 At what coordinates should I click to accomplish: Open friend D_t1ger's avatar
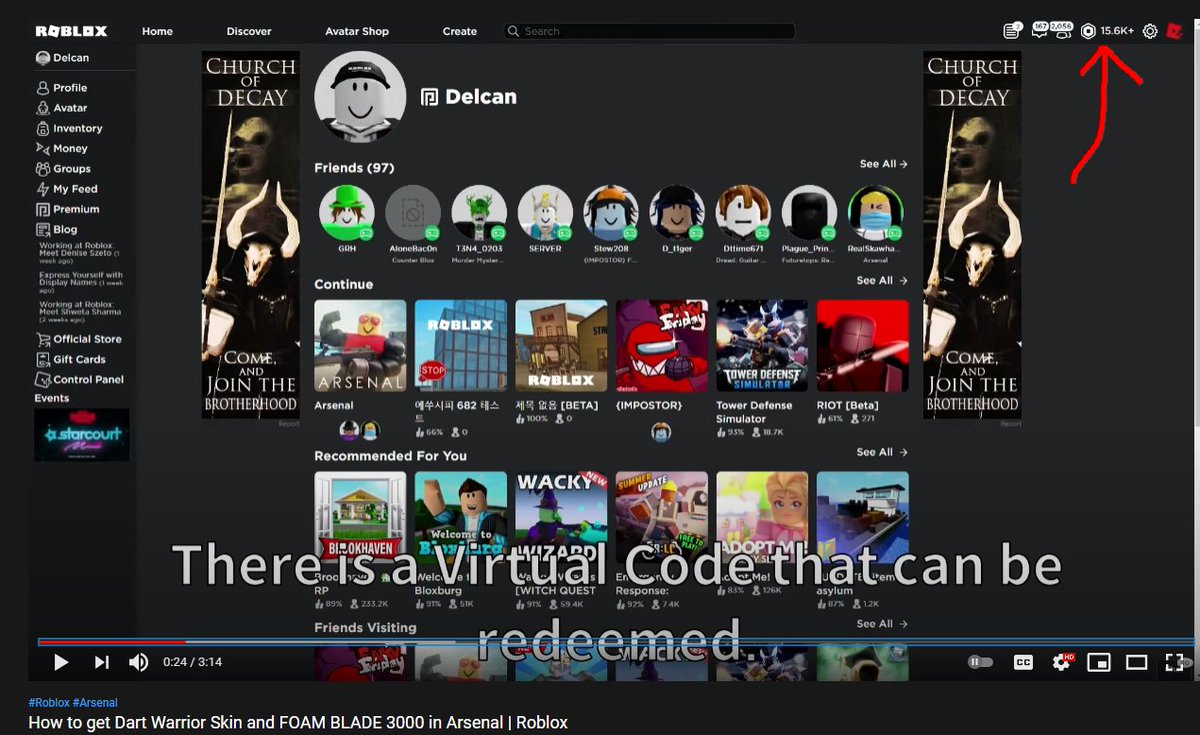(x=677, y=212)
